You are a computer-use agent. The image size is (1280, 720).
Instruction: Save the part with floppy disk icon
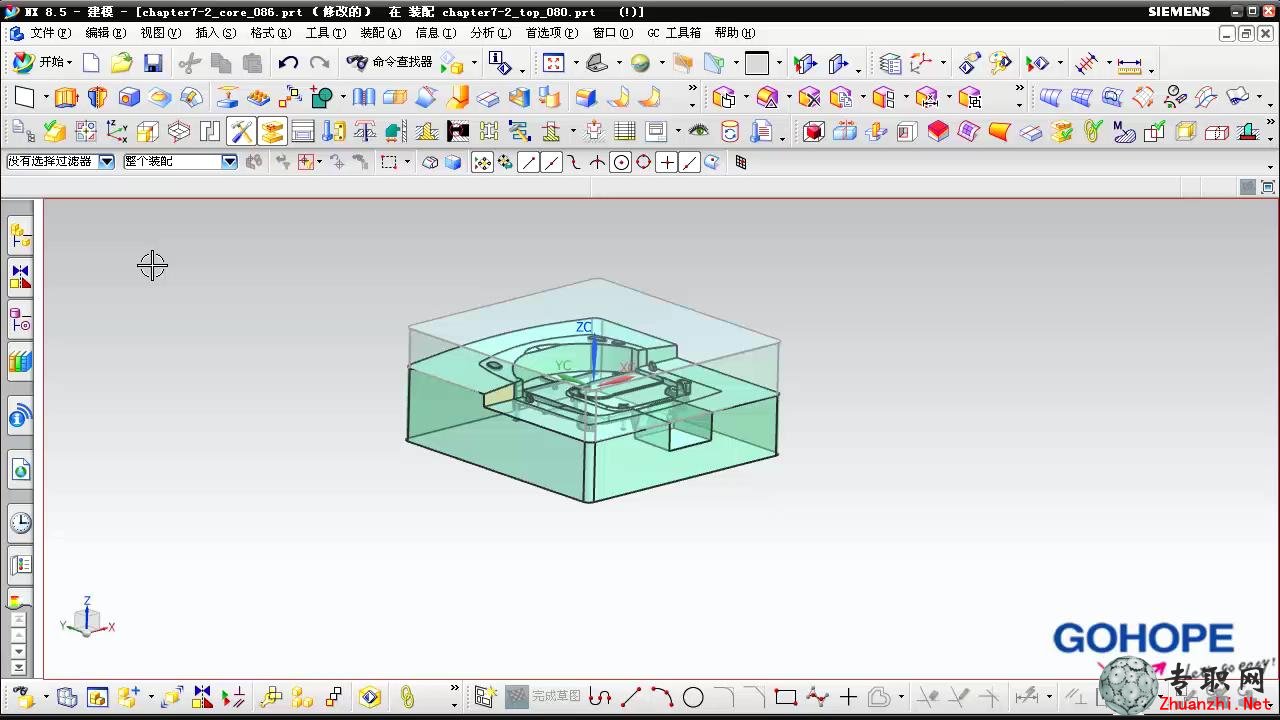(153, 63)
